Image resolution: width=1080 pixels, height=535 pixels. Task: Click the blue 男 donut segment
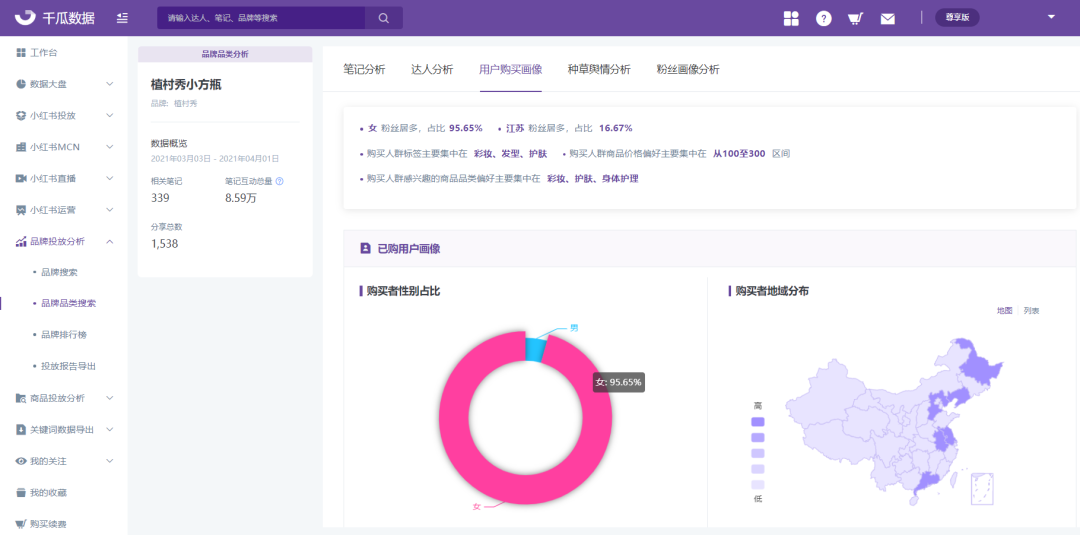pyautogui.click(x=534, y=350)
